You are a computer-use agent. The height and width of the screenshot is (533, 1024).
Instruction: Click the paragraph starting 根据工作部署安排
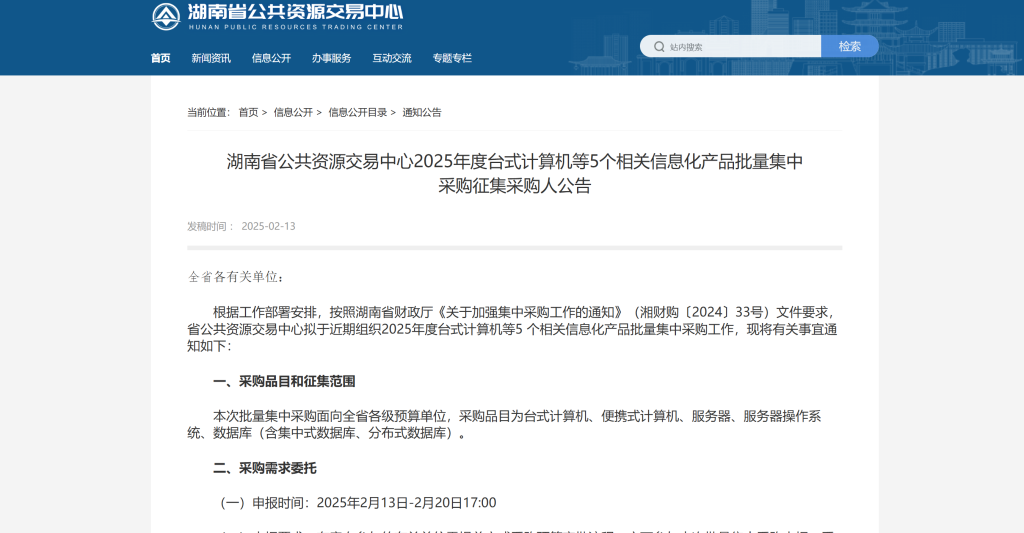tap(513, 329)
